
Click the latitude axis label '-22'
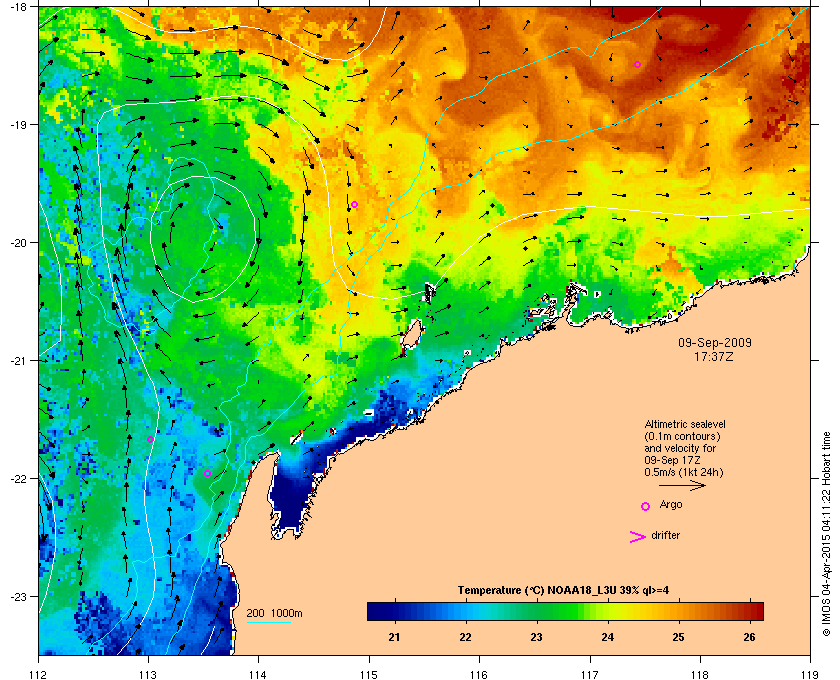tap(18, 478)
